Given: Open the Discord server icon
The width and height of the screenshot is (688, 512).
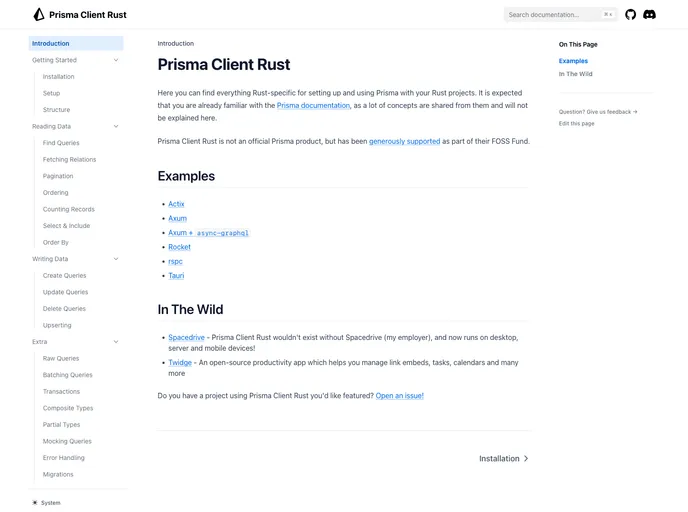Looking at the screenshot, I should 649,15.
